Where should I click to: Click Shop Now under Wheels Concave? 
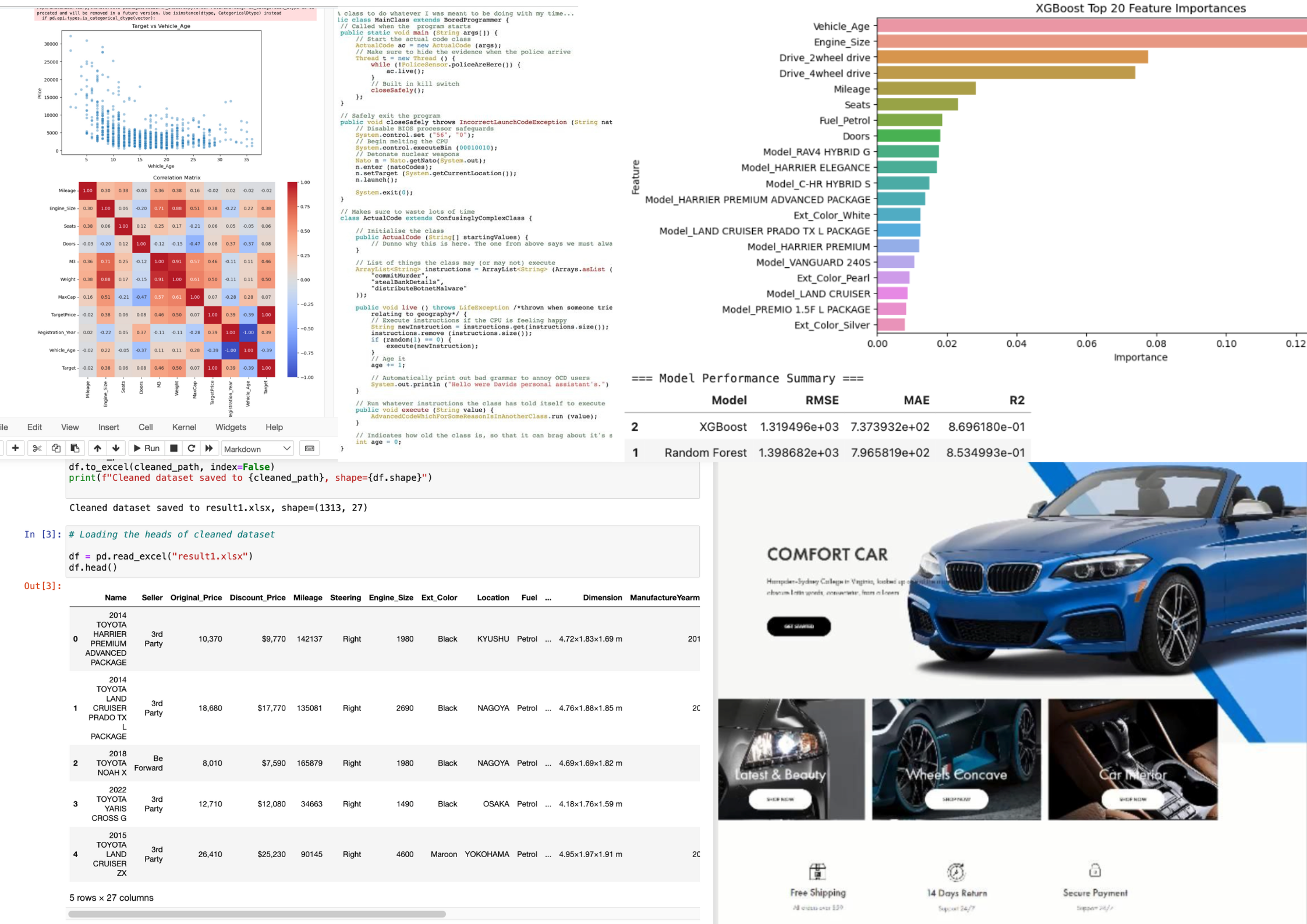[x=956, y=799]
